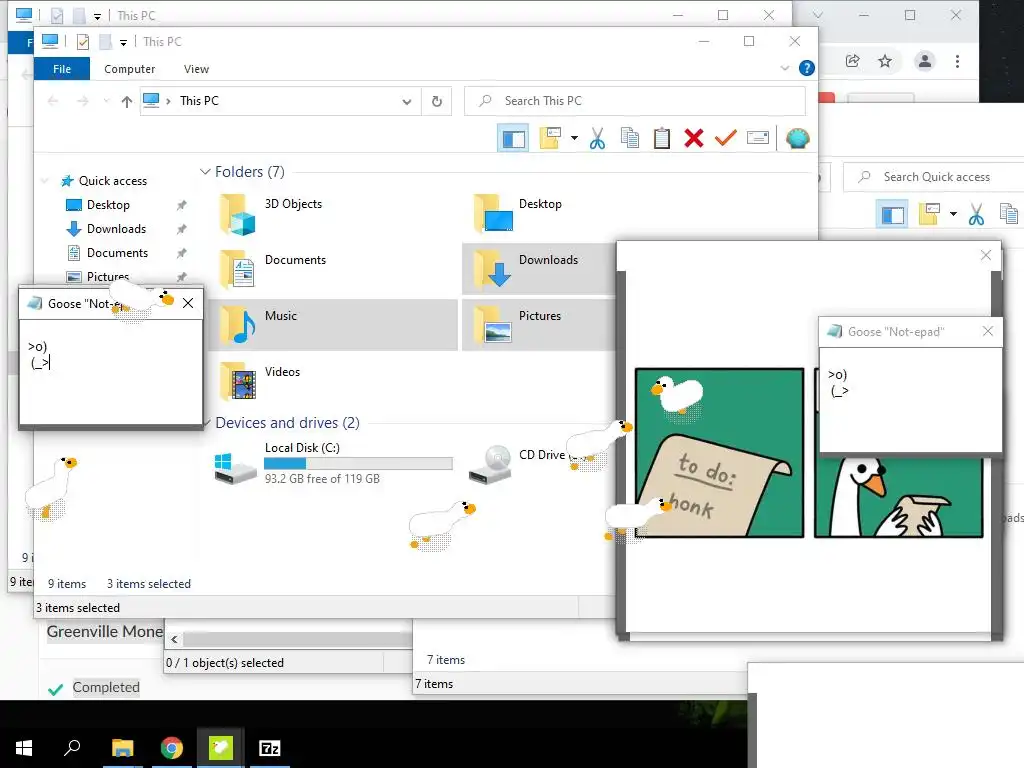
Task: Select Downloads in the navigation pane
Action: 116,229
